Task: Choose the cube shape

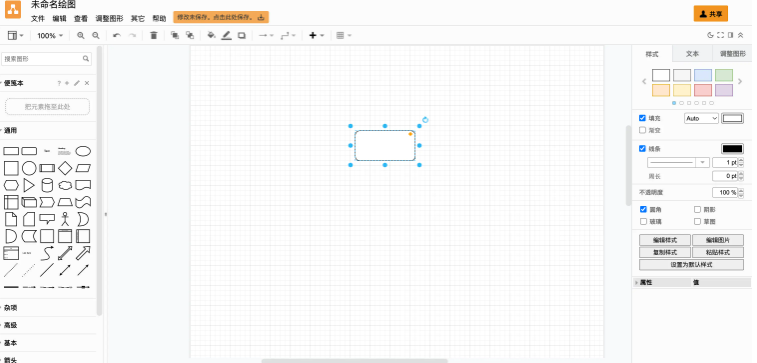Action: (29, 202)
